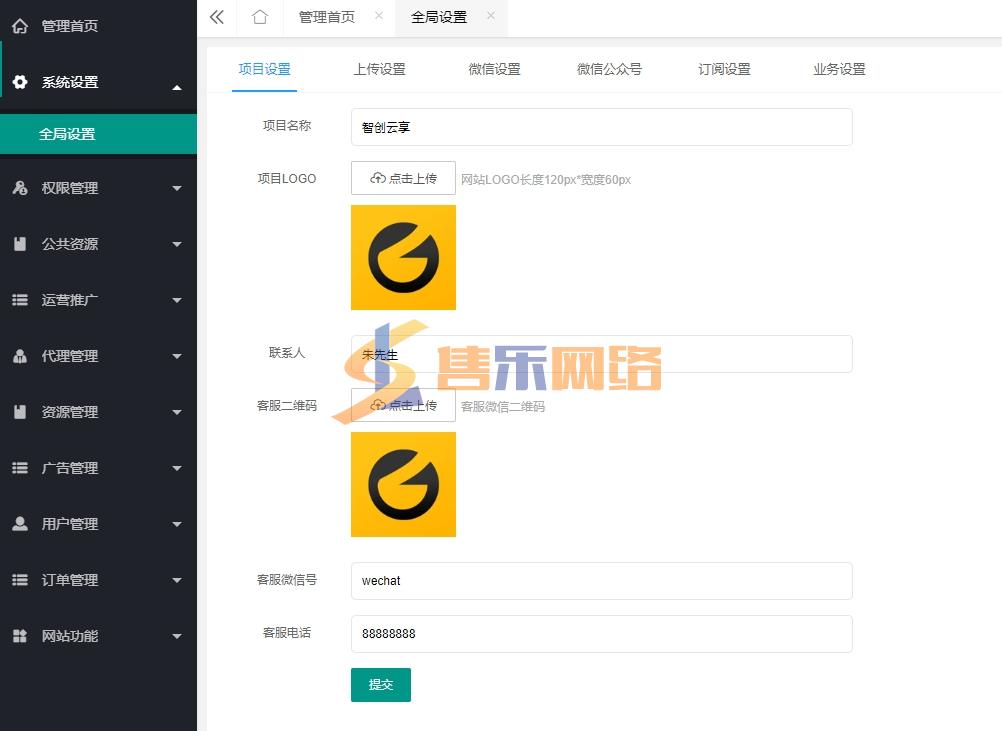Screen dimensions: 1002x731
Task: Click the 权限管理 sidebar icon
Action: (x=20, y=188)
